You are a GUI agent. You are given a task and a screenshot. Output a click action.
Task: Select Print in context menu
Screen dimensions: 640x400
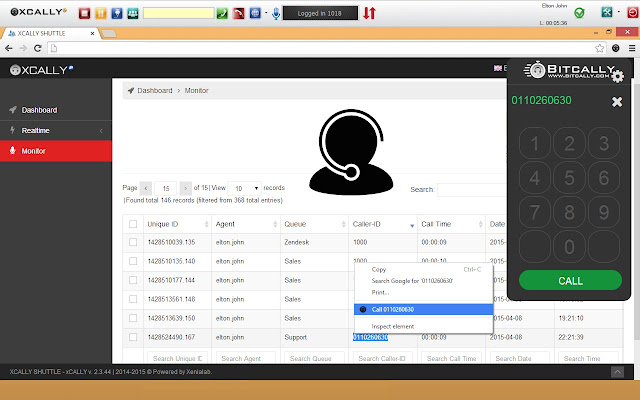424,292
